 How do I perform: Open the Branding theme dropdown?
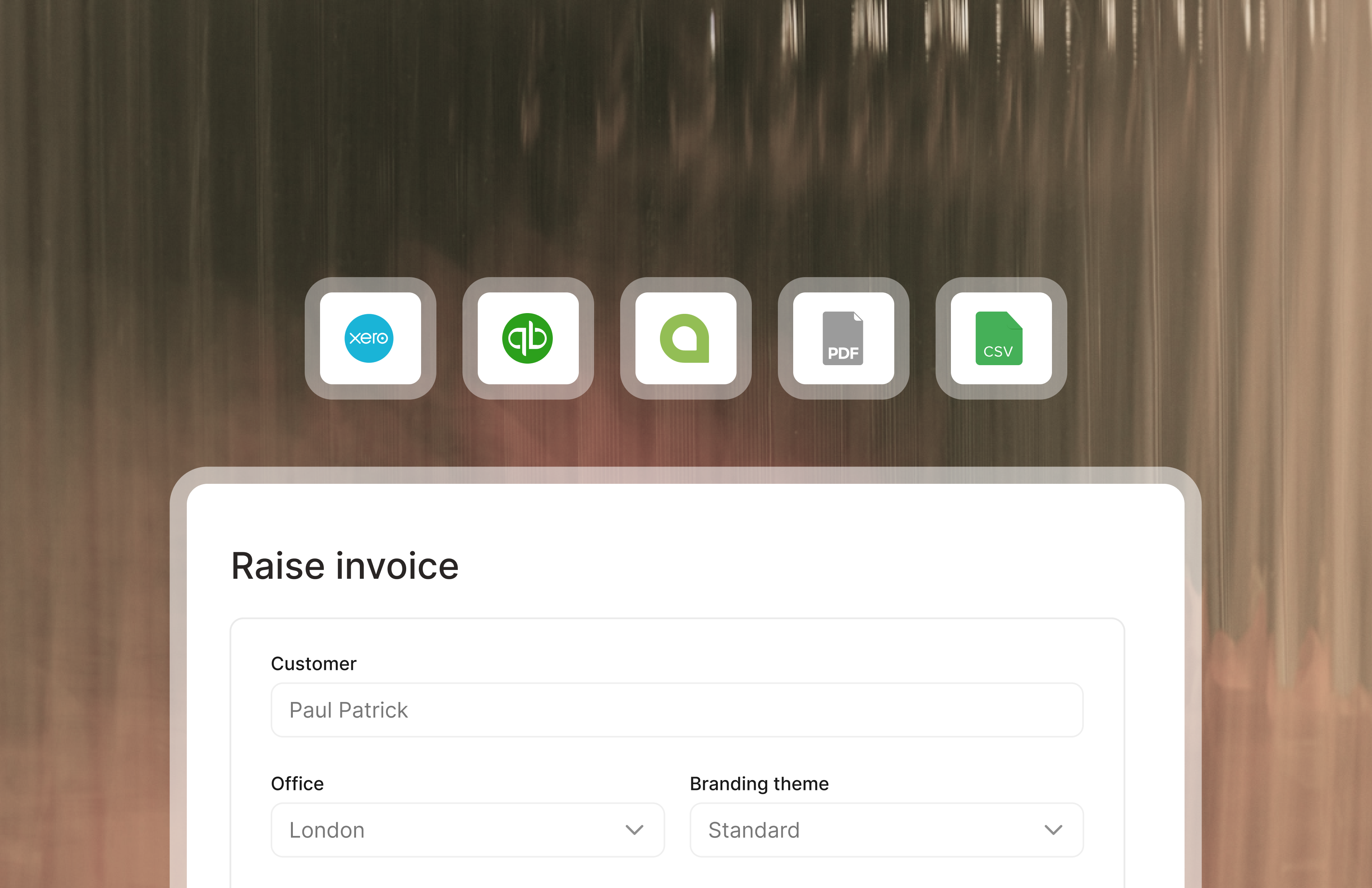pyautogui.click(x=886, y=830)
